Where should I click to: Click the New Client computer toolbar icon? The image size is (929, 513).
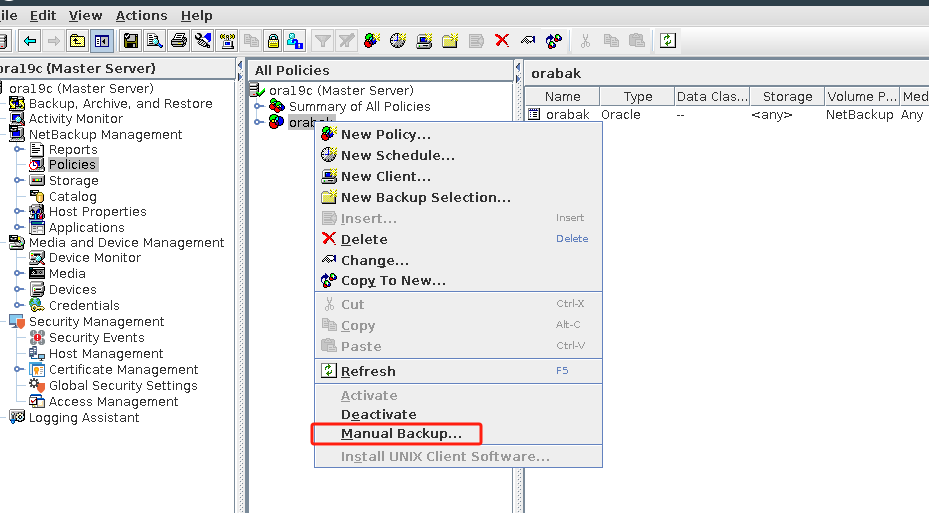pos(424,41)
